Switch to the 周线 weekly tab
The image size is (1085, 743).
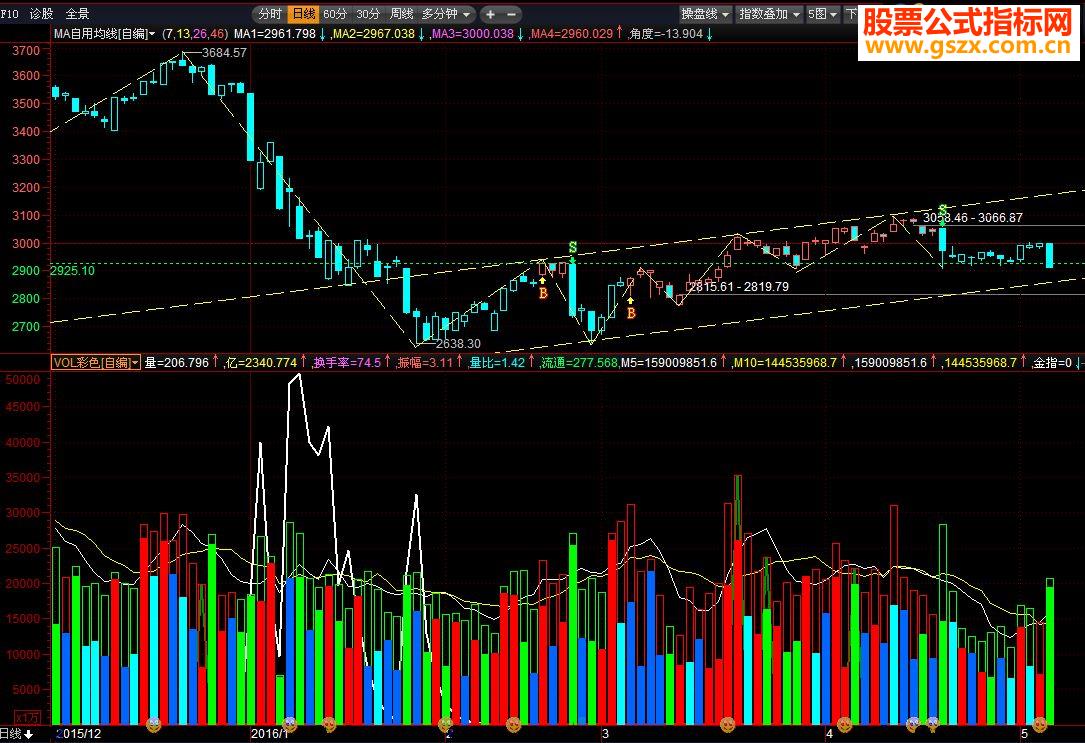(401, 14)
